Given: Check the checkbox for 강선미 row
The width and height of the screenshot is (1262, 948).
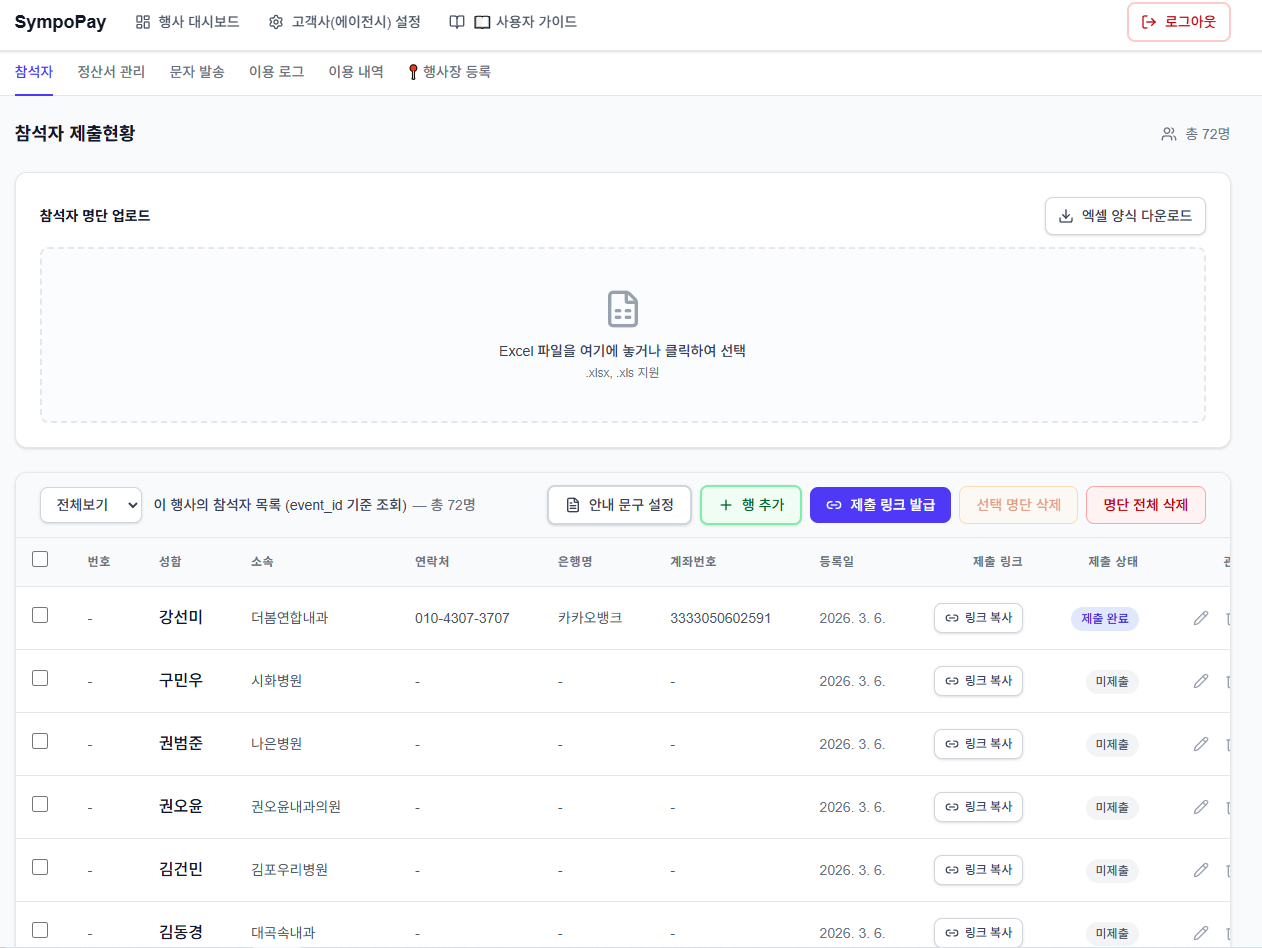Looking at the screenshot, I should pyautogui.click(x=40, y=616).
